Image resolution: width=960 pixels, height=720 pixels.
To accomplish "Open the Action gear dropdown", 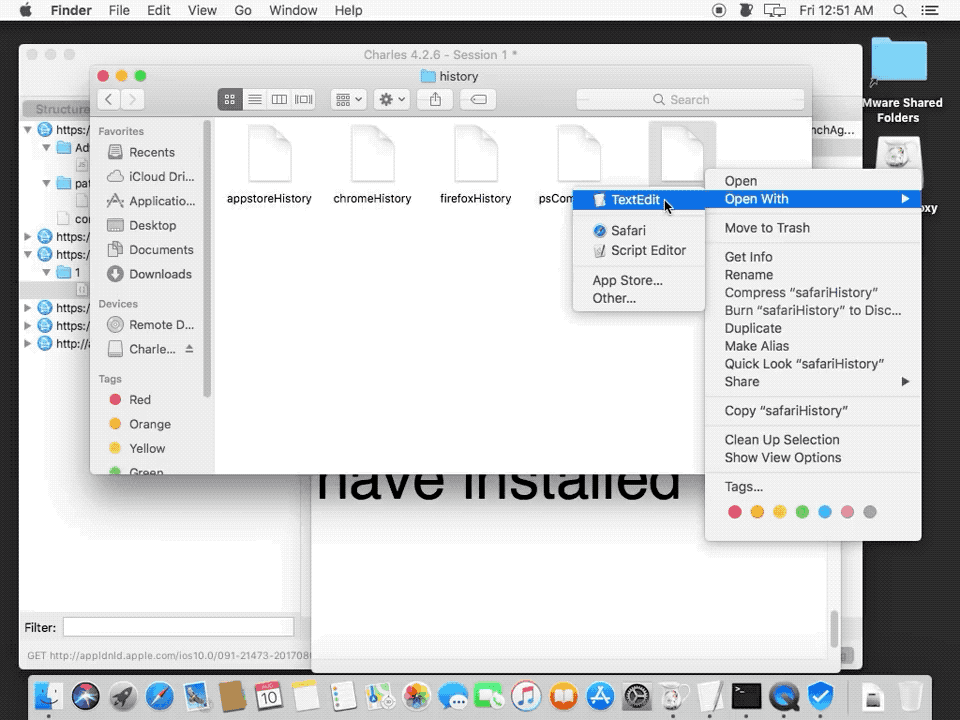I will coord(392,99).
